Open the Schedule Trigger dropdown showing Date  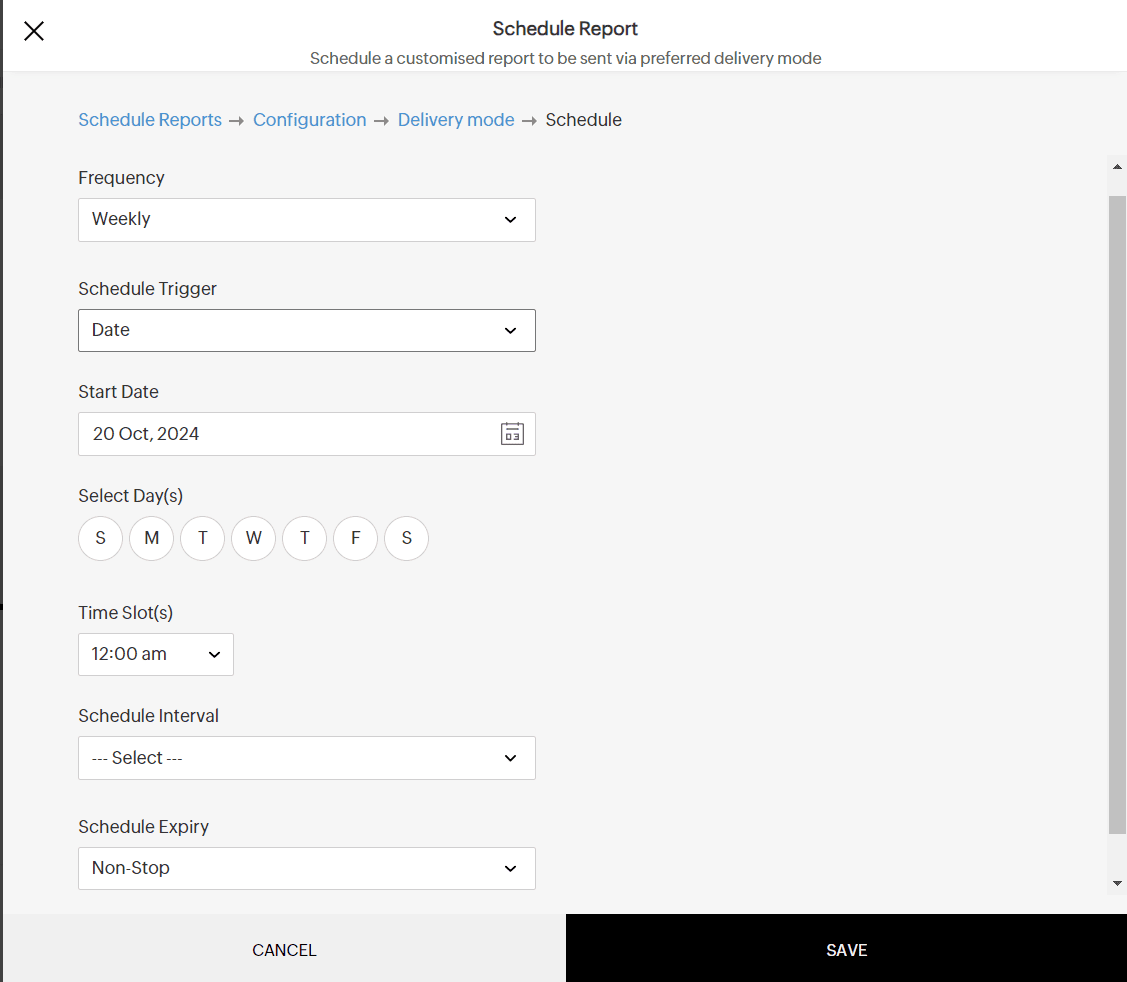[x=307, y=331]
